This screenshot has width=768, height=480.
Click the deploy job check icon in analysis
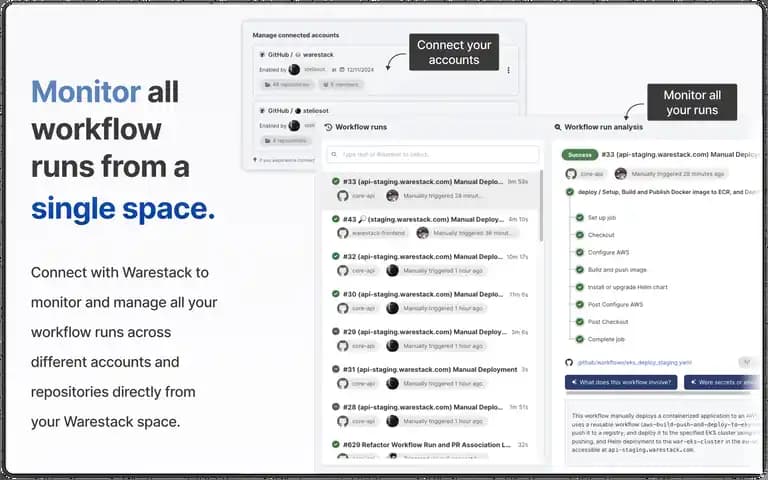[x=570, y=192]
